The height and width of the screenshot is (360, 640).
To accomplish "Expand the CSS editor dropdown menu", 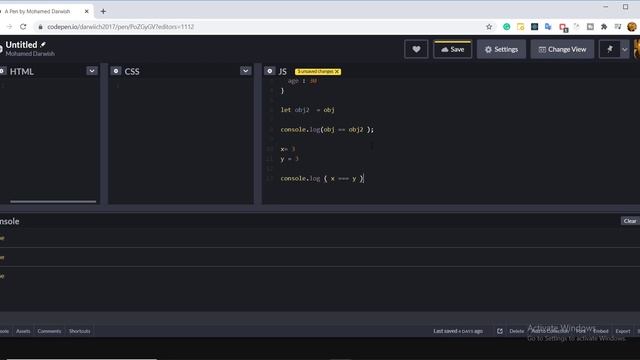I will click(245, 71).
